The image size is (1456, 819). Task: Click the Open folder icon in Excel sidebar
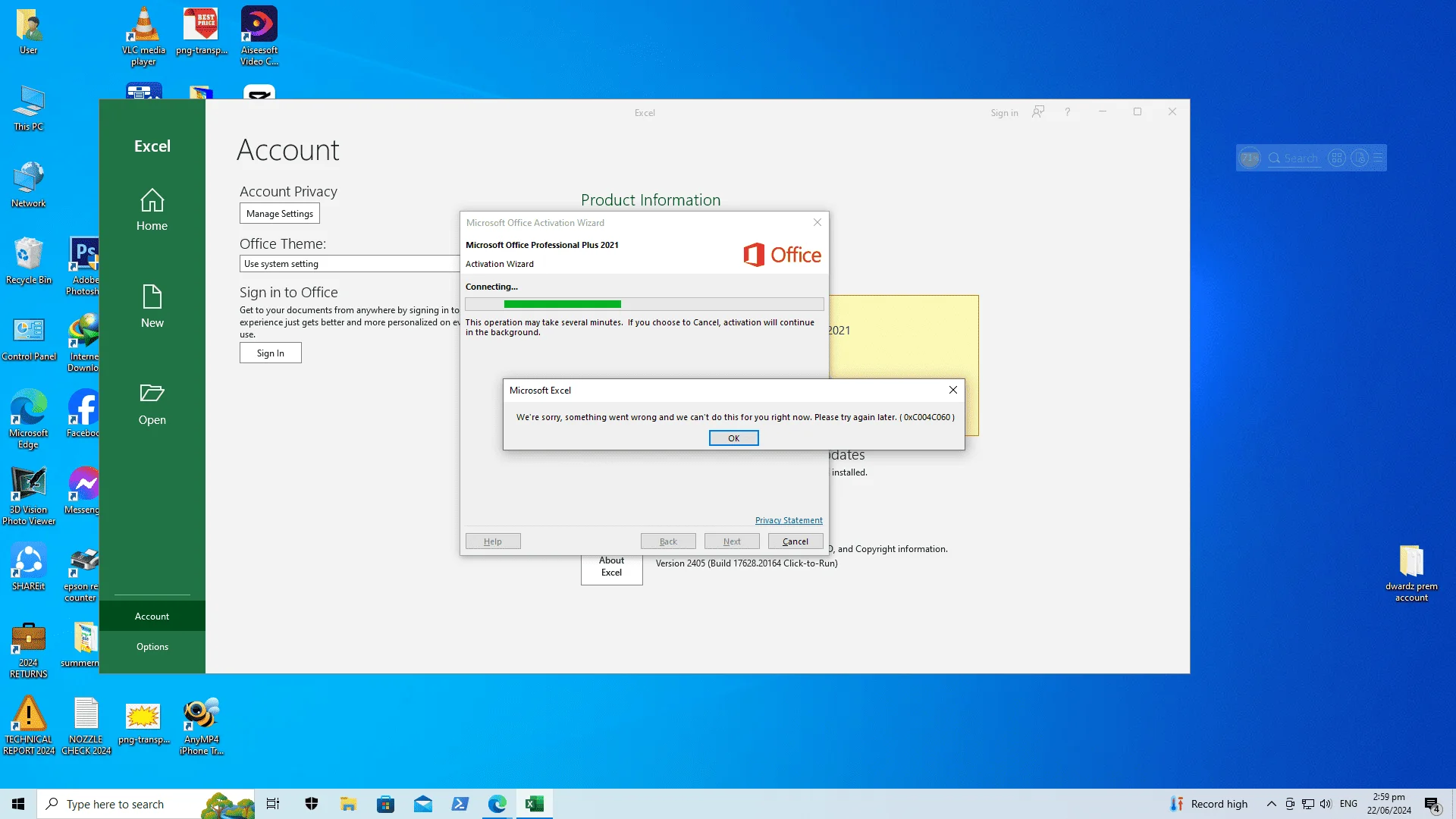[152, 393]
